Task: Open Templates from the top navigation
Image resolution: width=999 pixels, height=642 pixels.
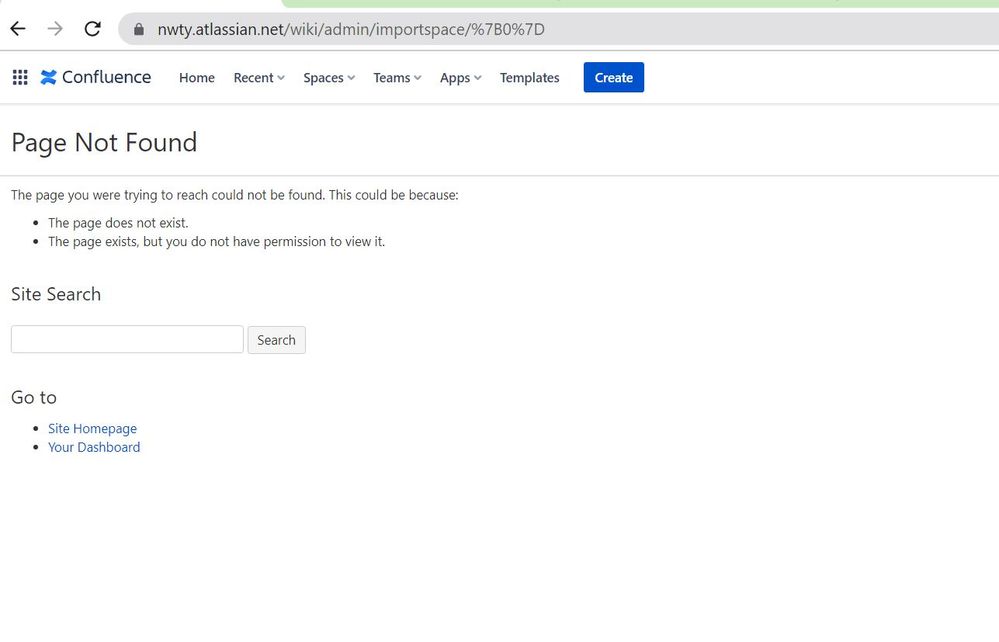Action: 529,78
